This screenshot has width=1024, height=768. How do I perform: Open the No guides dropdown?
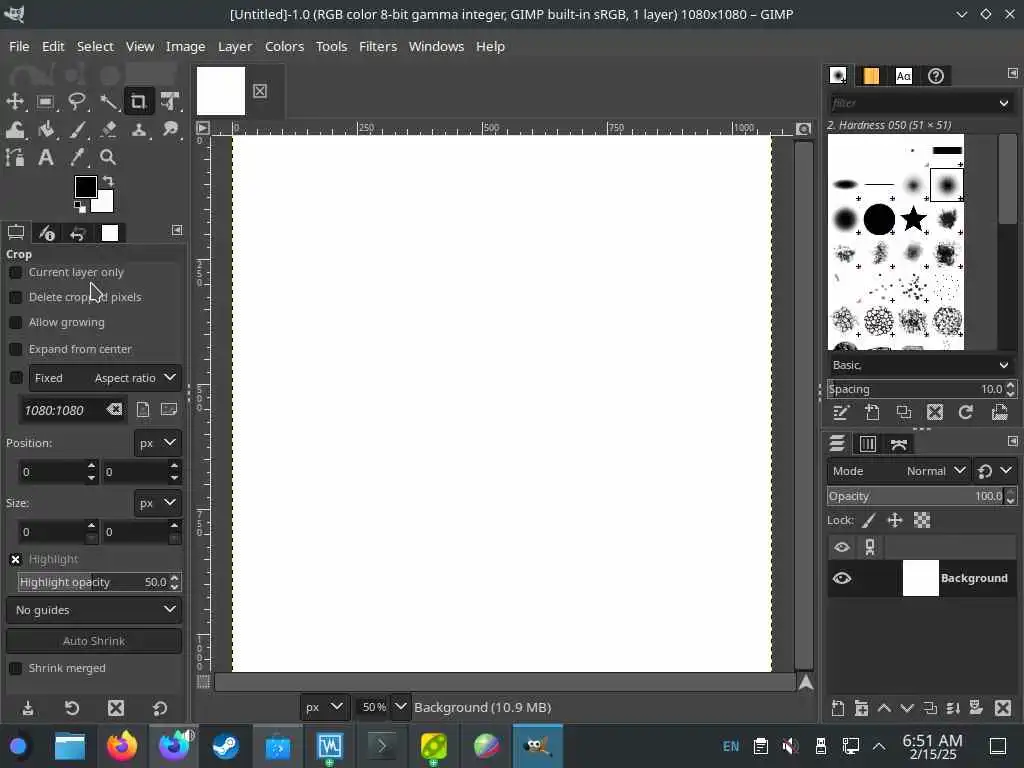pos(94,610)
